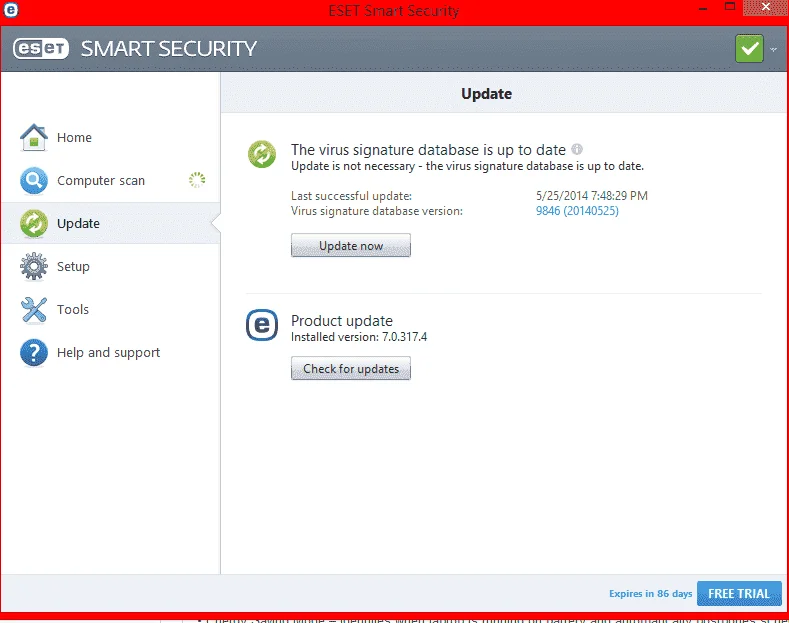Click the title bar ESET app icon
Viewport: 789px width, 623px height.
pyautogui.click(x=11, y=10)
